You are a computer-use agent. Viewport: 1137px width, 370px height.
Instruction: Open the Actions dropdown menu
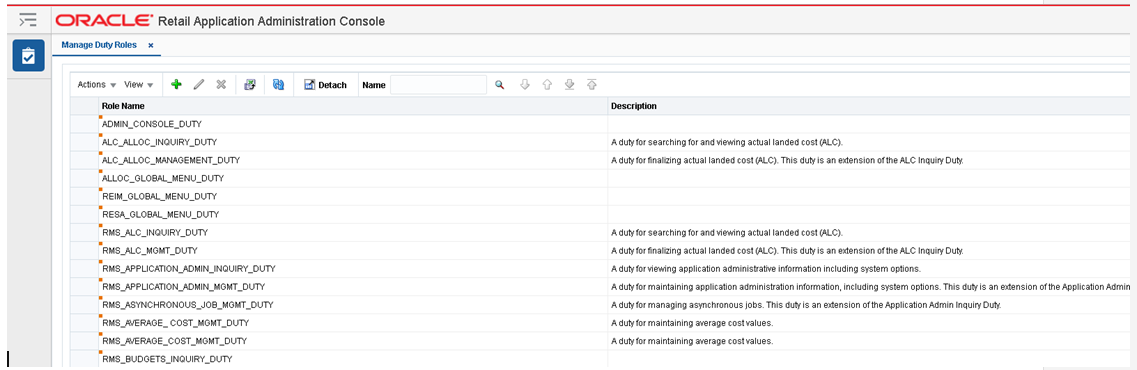pyautogui.click(x=97, y=85)
